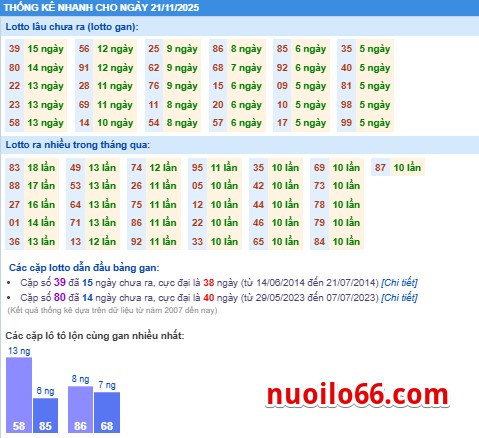
Task: Click the '18 lần' cell beside number 83
Action: tap(41, 167)
